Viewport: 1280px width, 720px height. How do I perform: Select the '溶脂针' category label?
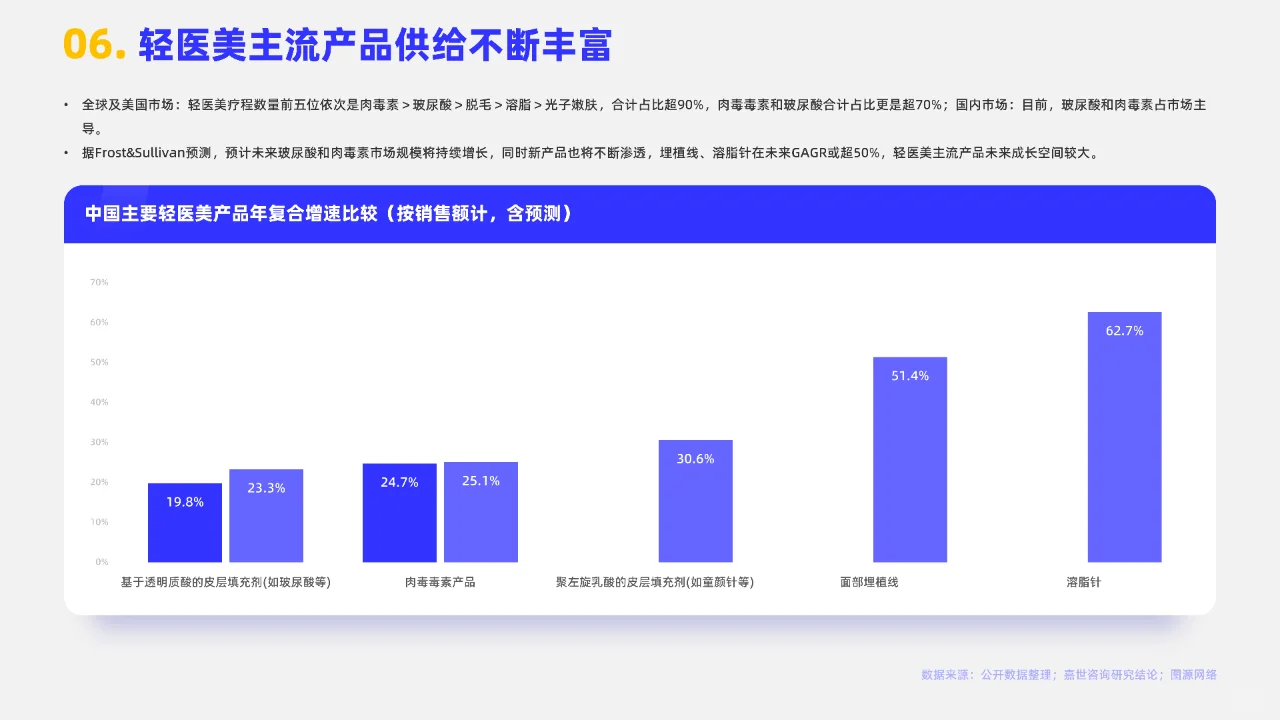pyautogui.click(x=1082, y=581)
